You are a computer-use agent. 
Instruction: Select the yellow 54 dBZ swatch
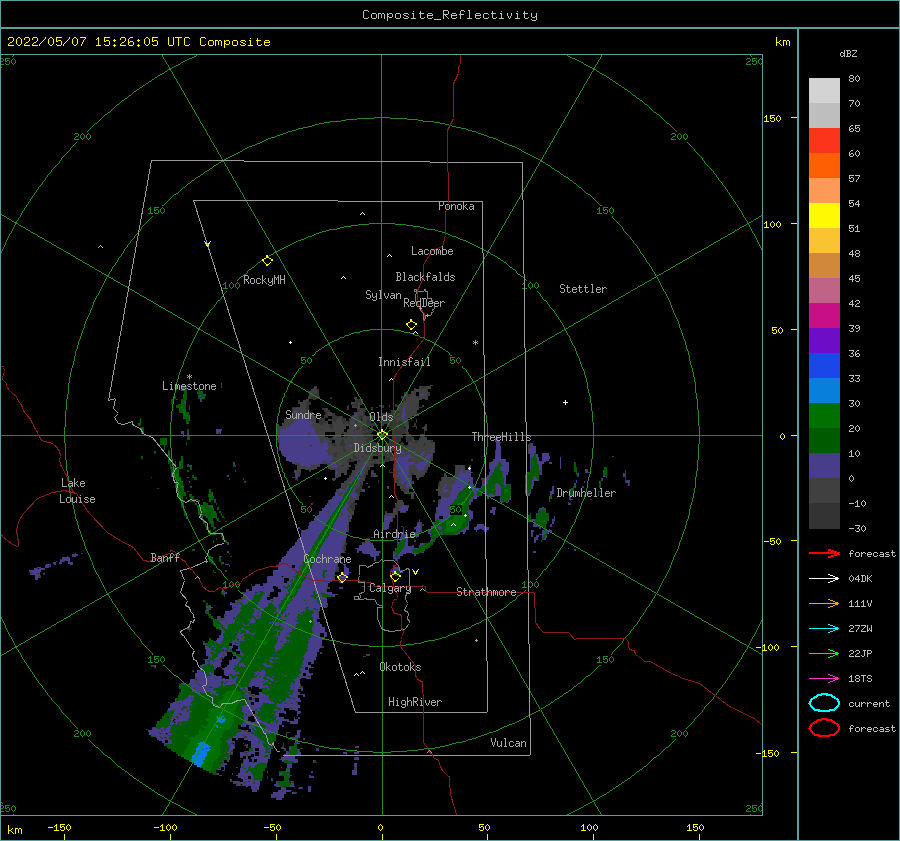click(x=824, y=215)
